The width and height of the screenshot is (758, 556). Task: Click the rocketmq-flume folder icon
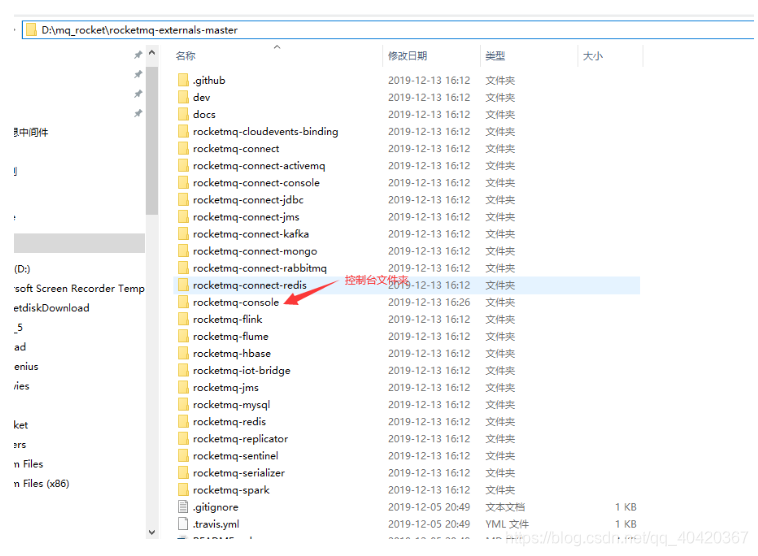click(x=183, y=337)
